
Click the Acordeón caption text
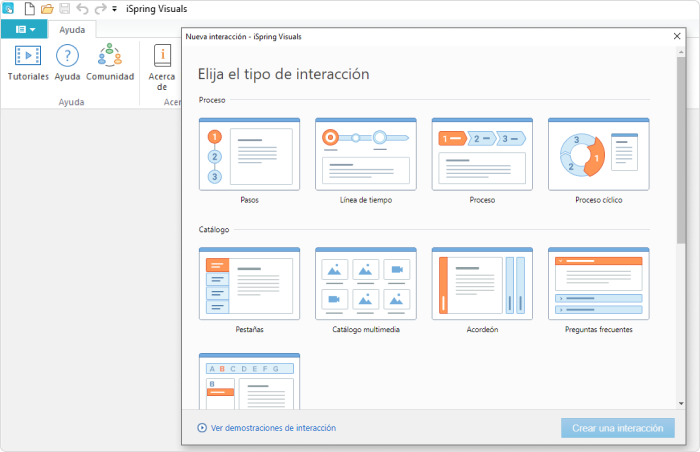[482, 330]
